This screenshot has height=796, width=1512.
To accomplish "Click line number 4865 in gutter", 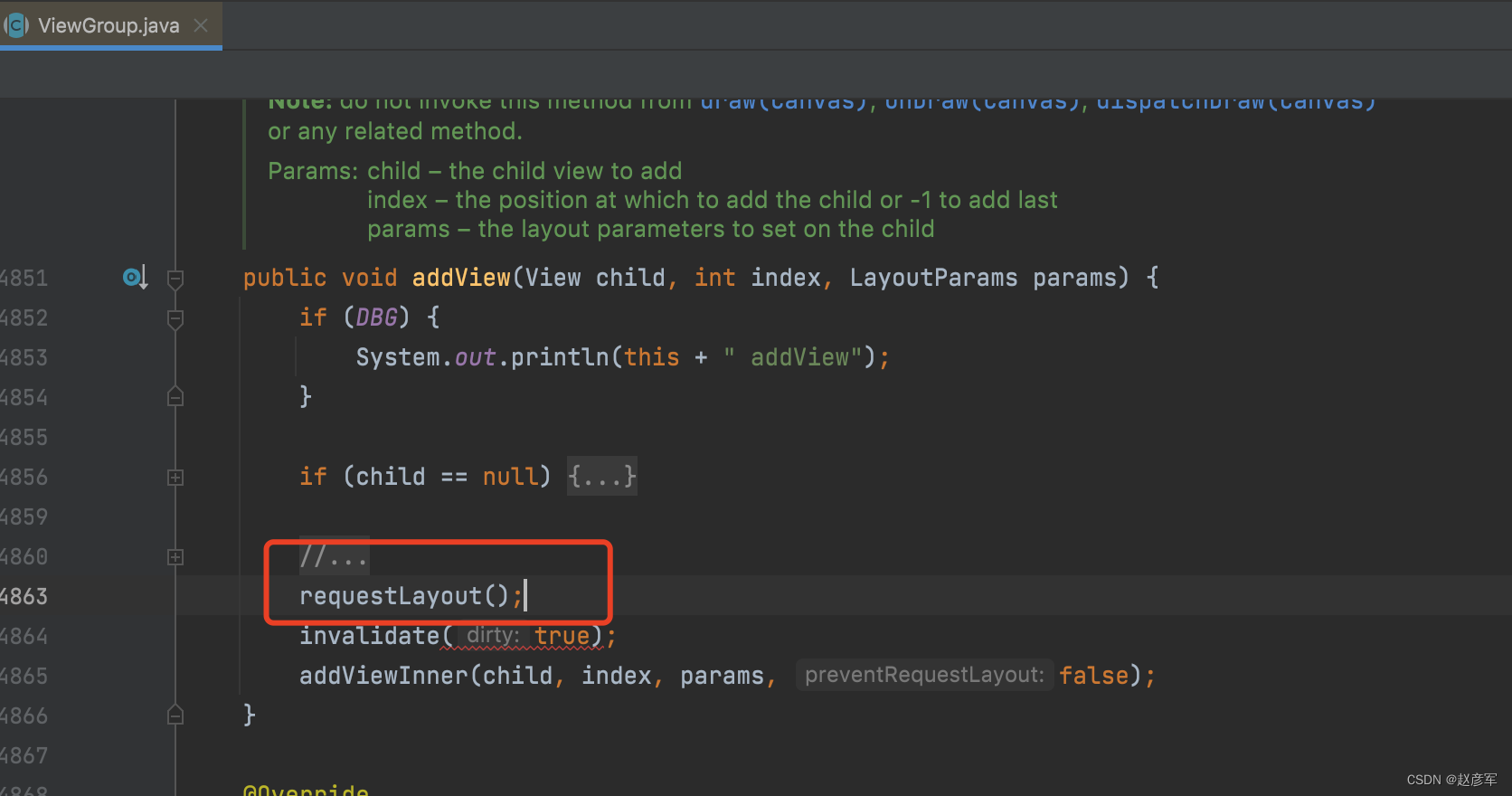I will (x=24, y=676).
